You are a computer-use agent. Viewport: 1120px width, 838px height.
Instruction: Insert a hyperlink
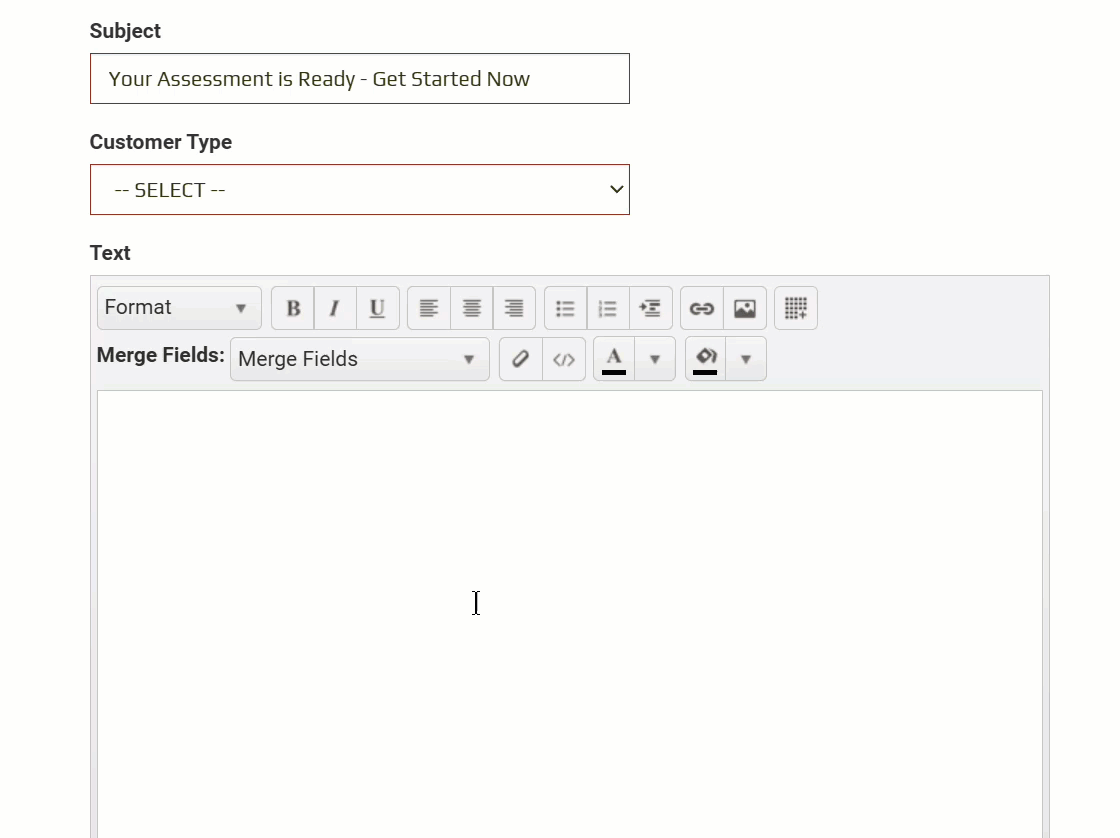tap(702, 308)
